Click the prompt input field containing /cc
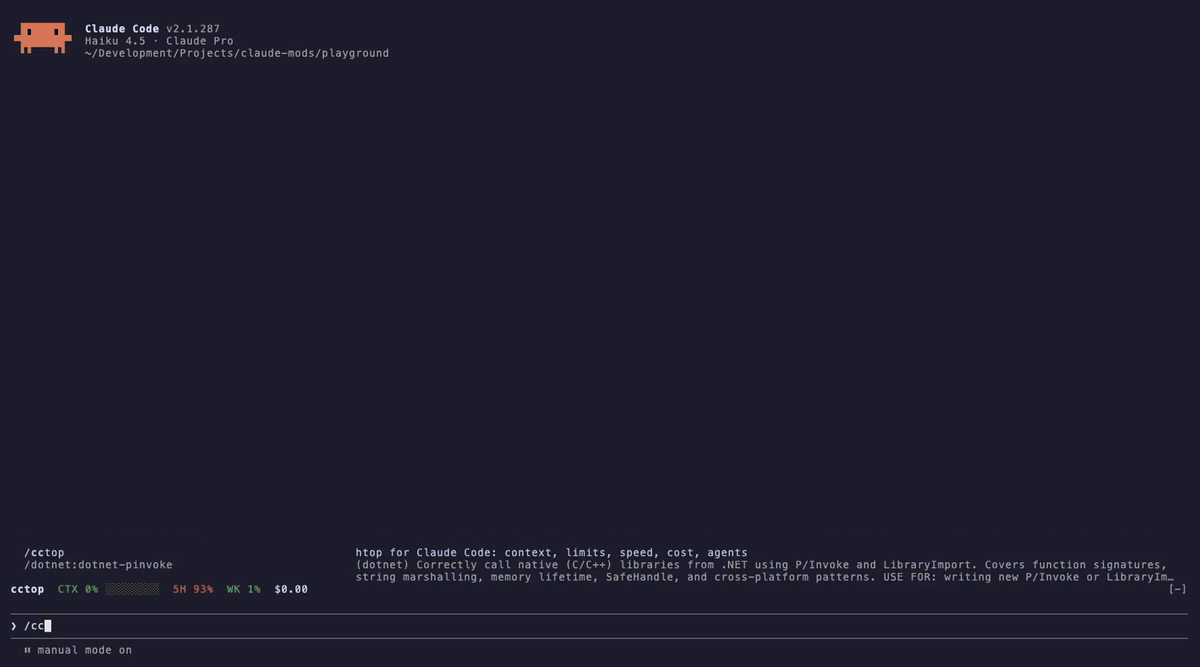Image resolution: width=1200 pixels, height=667 pixels. [600, 626]
